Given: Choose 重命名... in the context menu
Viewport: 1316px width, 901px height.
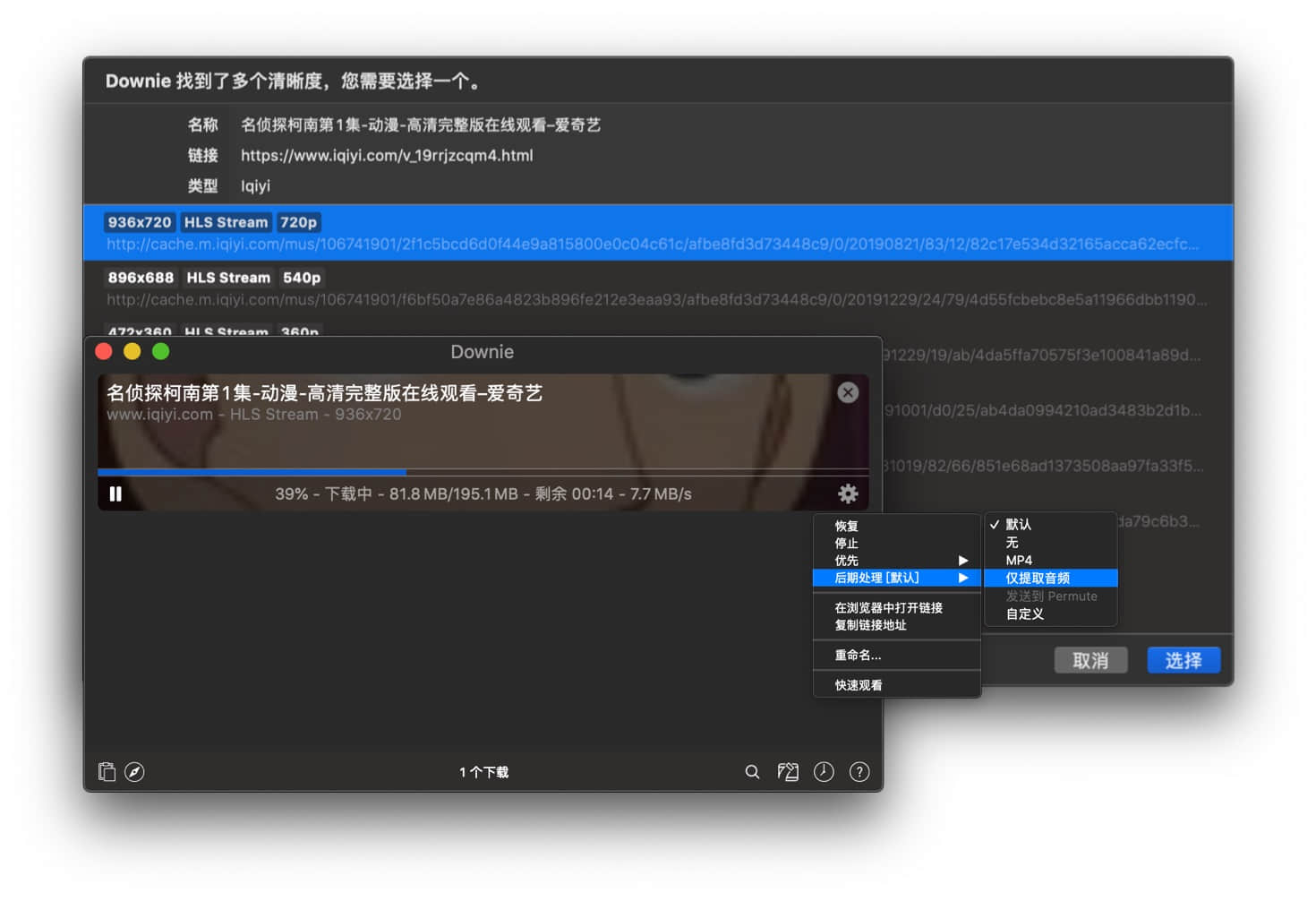Looking at the screenshot, I should [896, 656].
